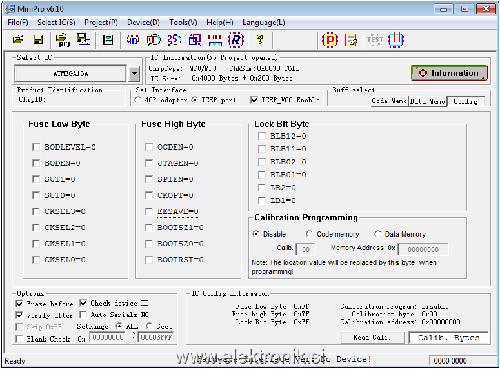Click the save project toolbar icon
The height and width of the screenshot is (370, 500).
pyautogui.click(x=83, y=40)
